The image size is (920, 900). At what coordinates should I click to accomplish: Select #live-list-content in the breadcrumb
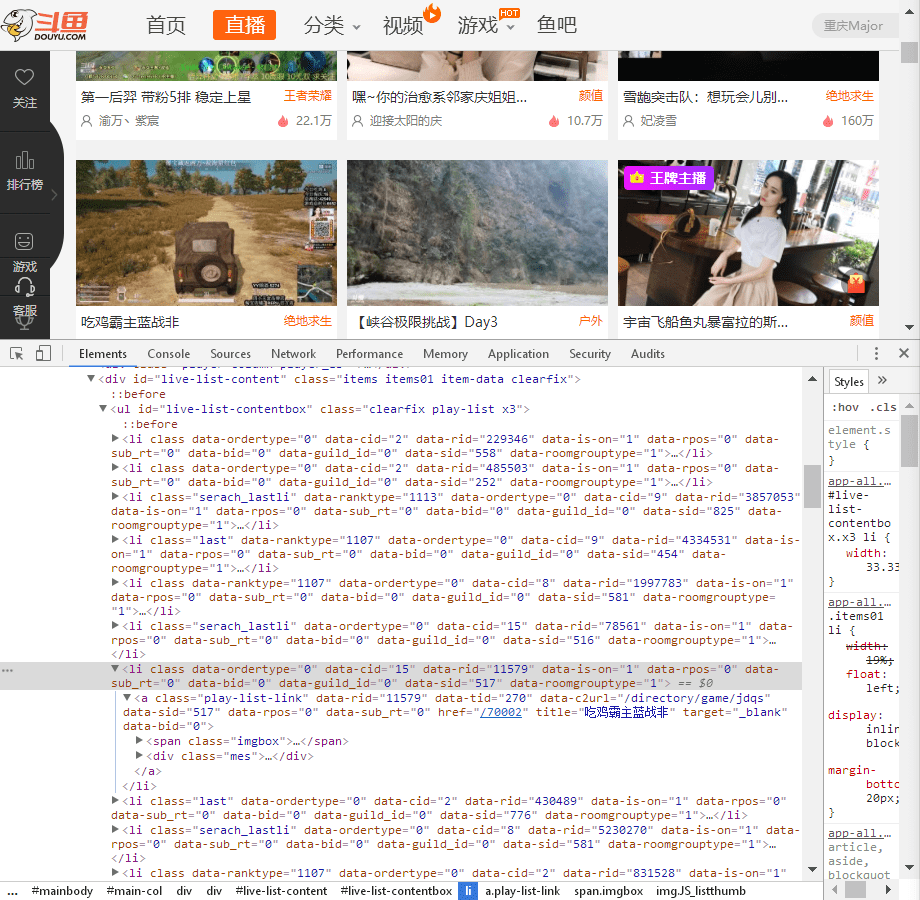281,891
